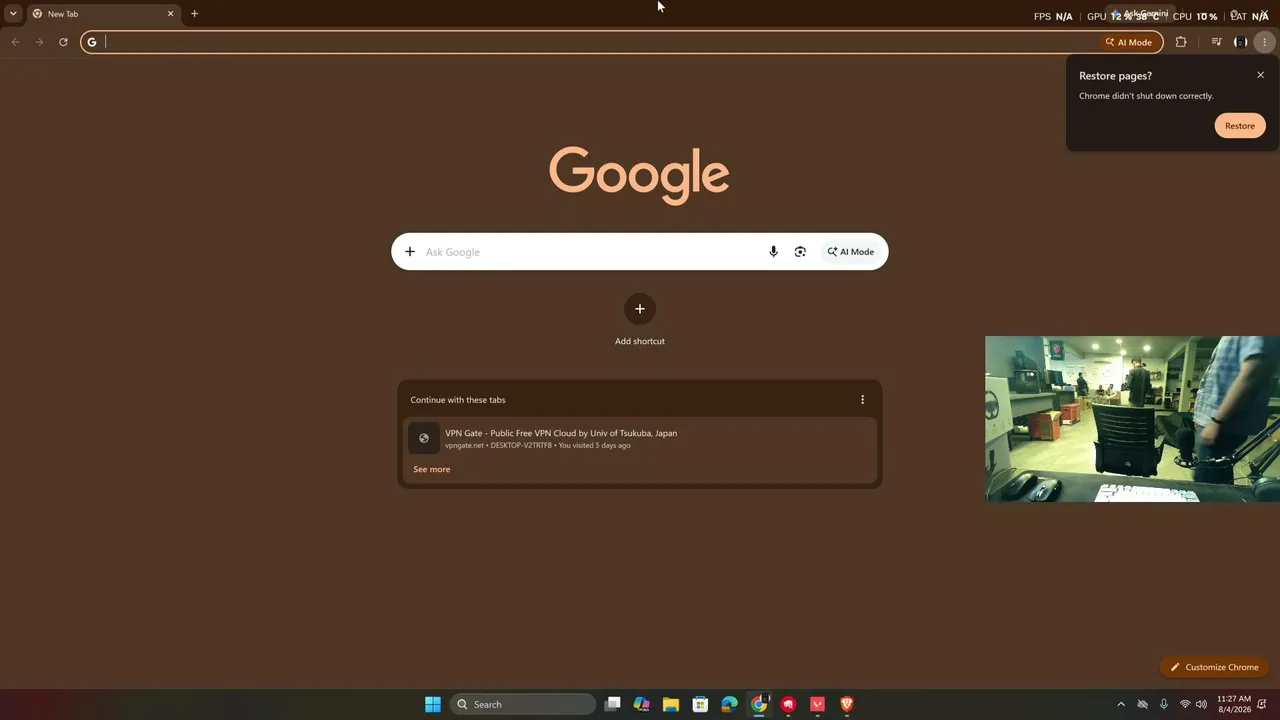1280x720 pixels.
Task: Open the red fist app taskbar icon
Action: coord(789,704)
